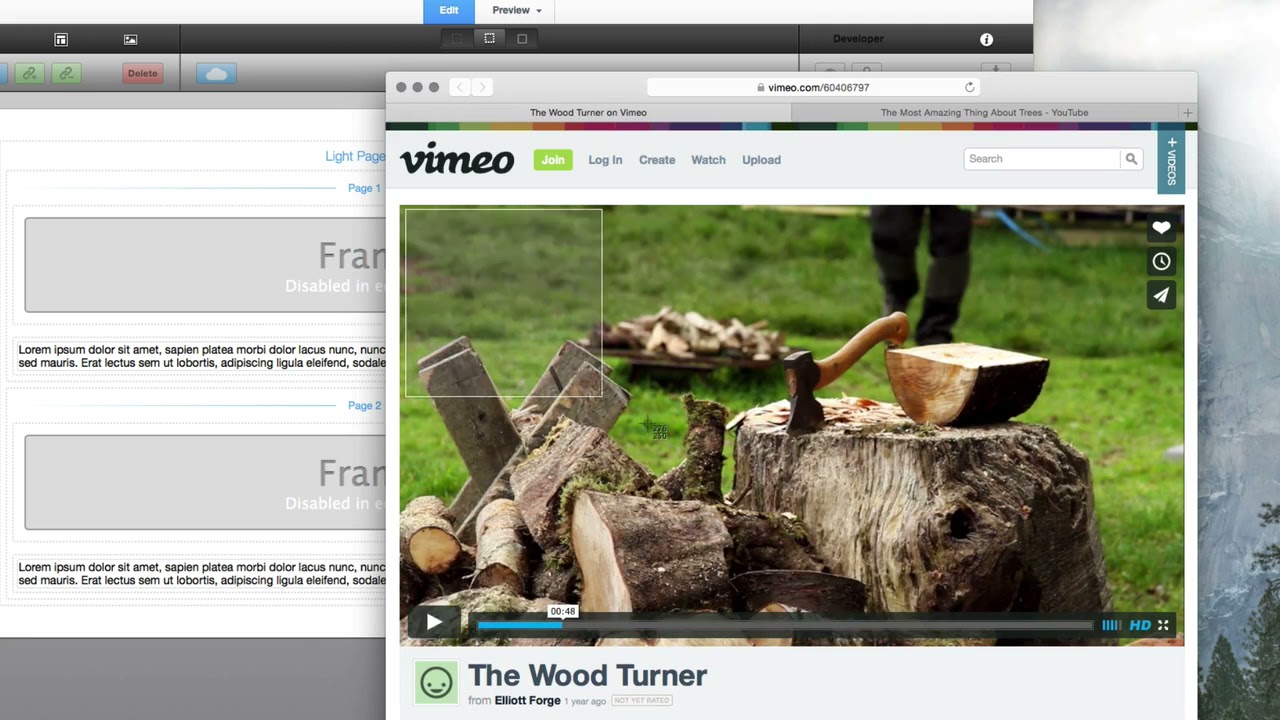Screen dimensions: 1280x720
Task: Click the green Join button
Action: (x=553, y=159)
